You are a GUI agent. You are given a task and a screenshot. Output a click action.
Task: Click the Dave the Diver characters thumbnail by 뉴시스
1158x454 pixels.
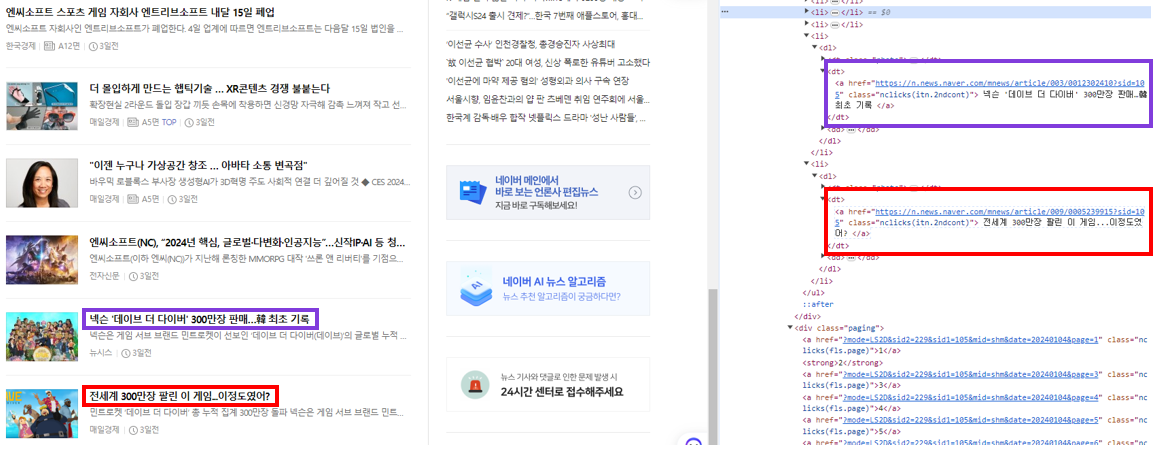(41, 337)
